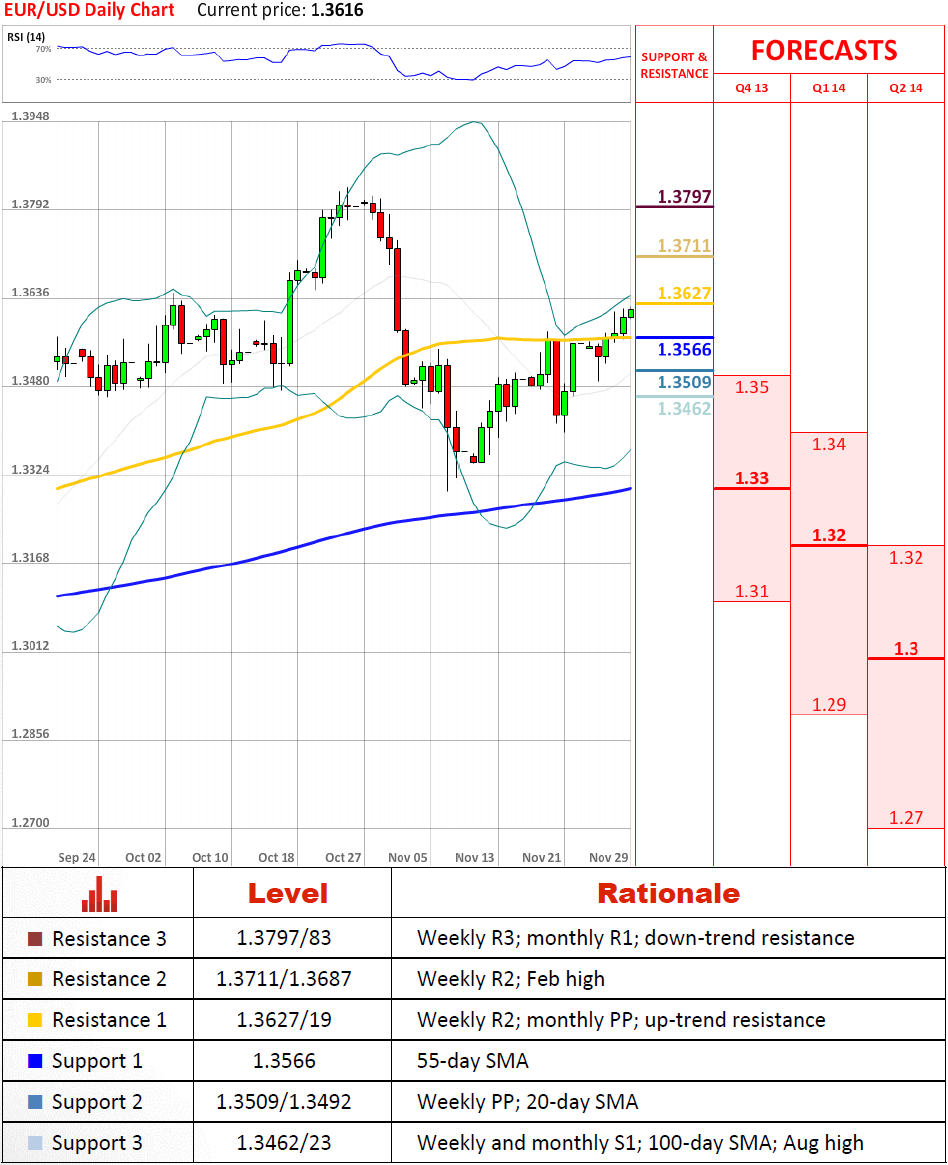Click the Support 2 steel-blue color swatch
This screenshot has height=1165, width=948.
pyautogui.click(x=35, y=1102)
